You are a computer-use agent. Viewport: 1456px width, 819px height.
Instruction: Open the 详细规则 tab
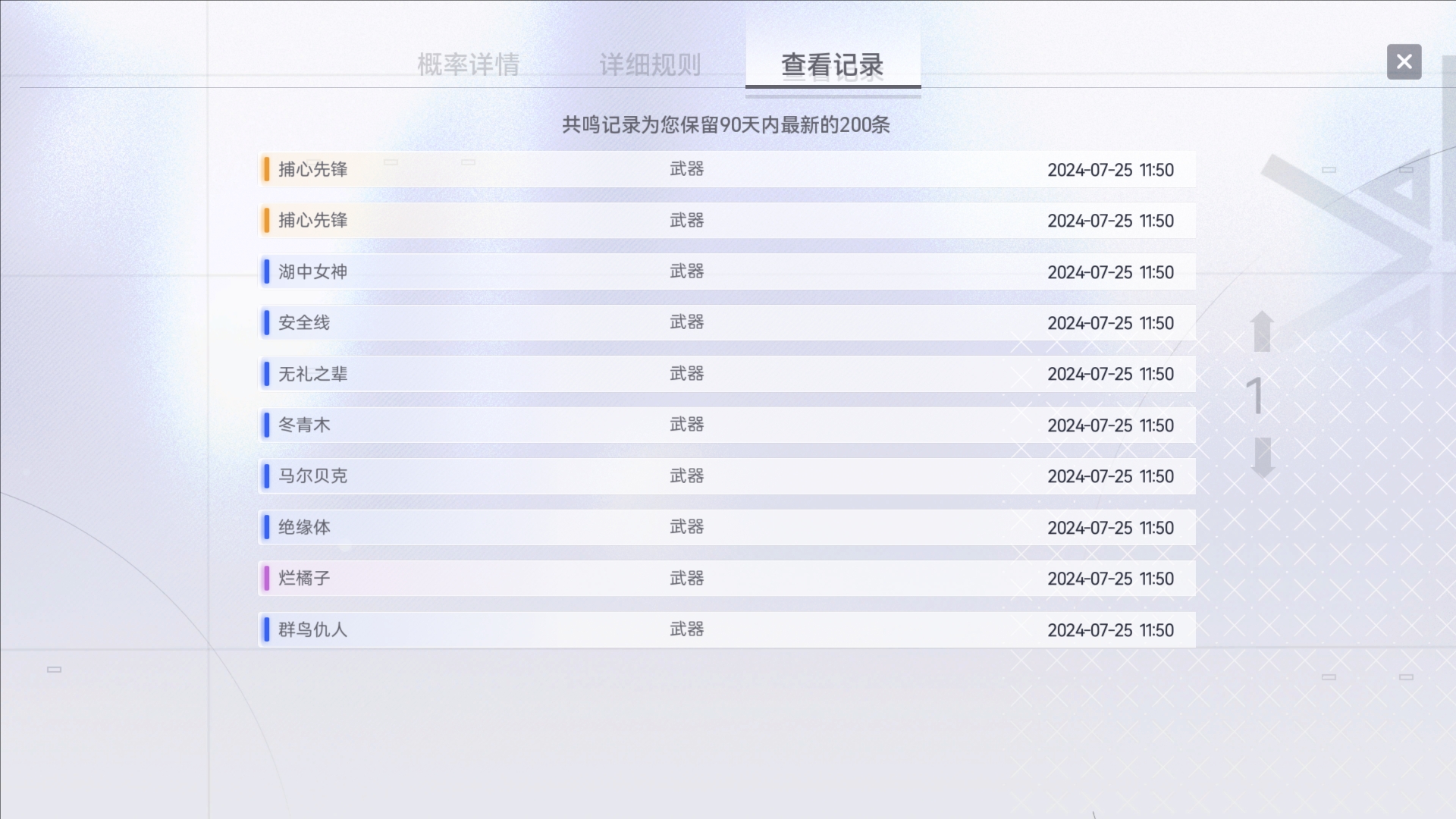(x=650, y=65)
